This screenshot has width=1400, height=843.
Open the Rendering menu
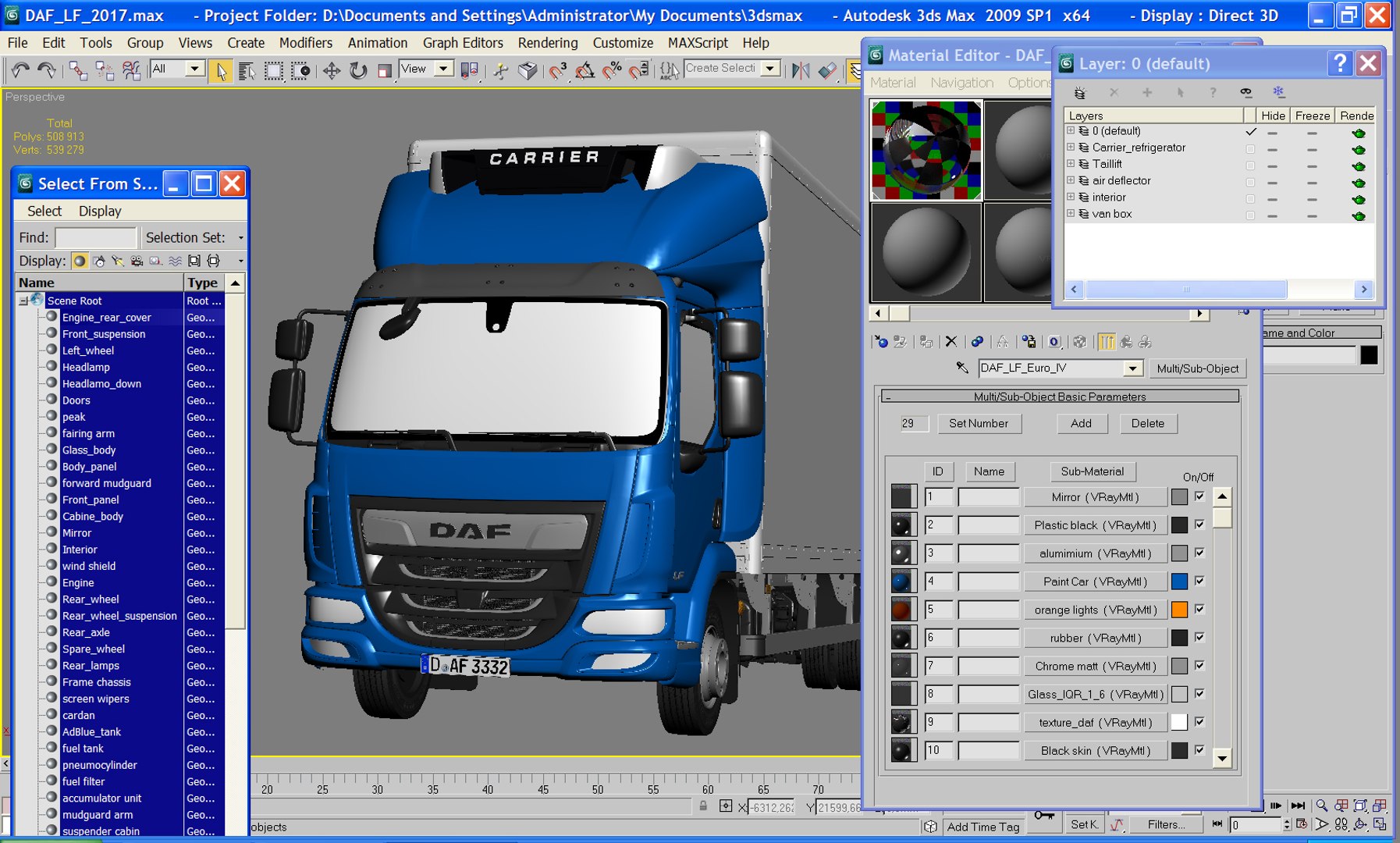tap(548, 43)
